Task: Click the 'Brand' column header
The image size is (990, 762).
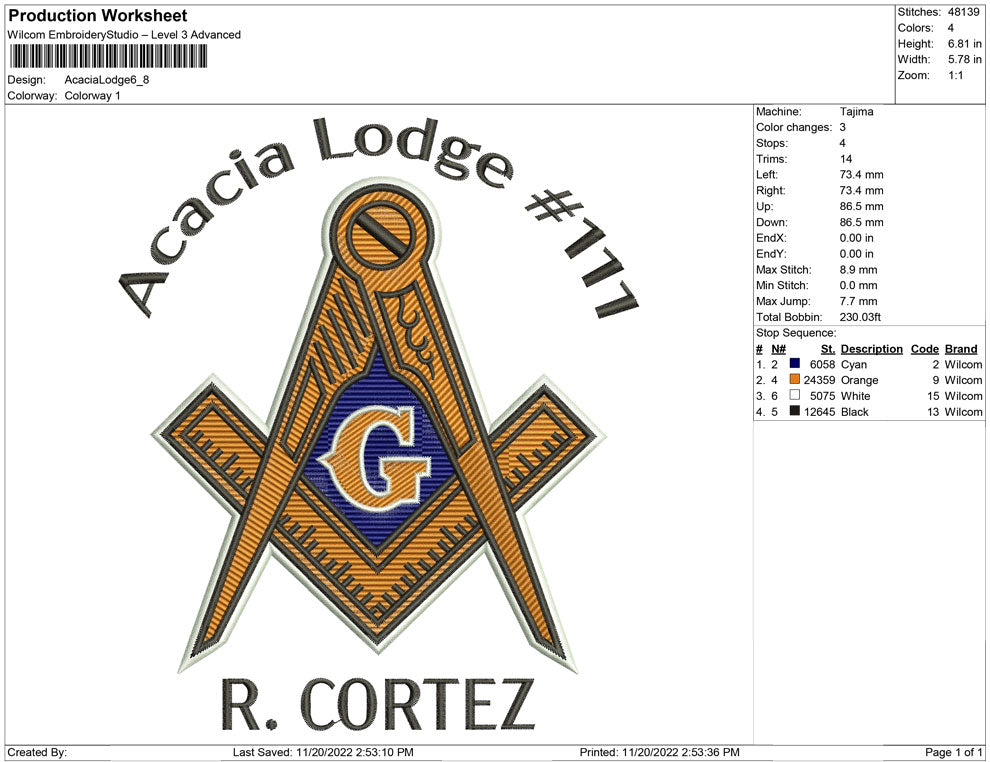Action: coord(961,349)
